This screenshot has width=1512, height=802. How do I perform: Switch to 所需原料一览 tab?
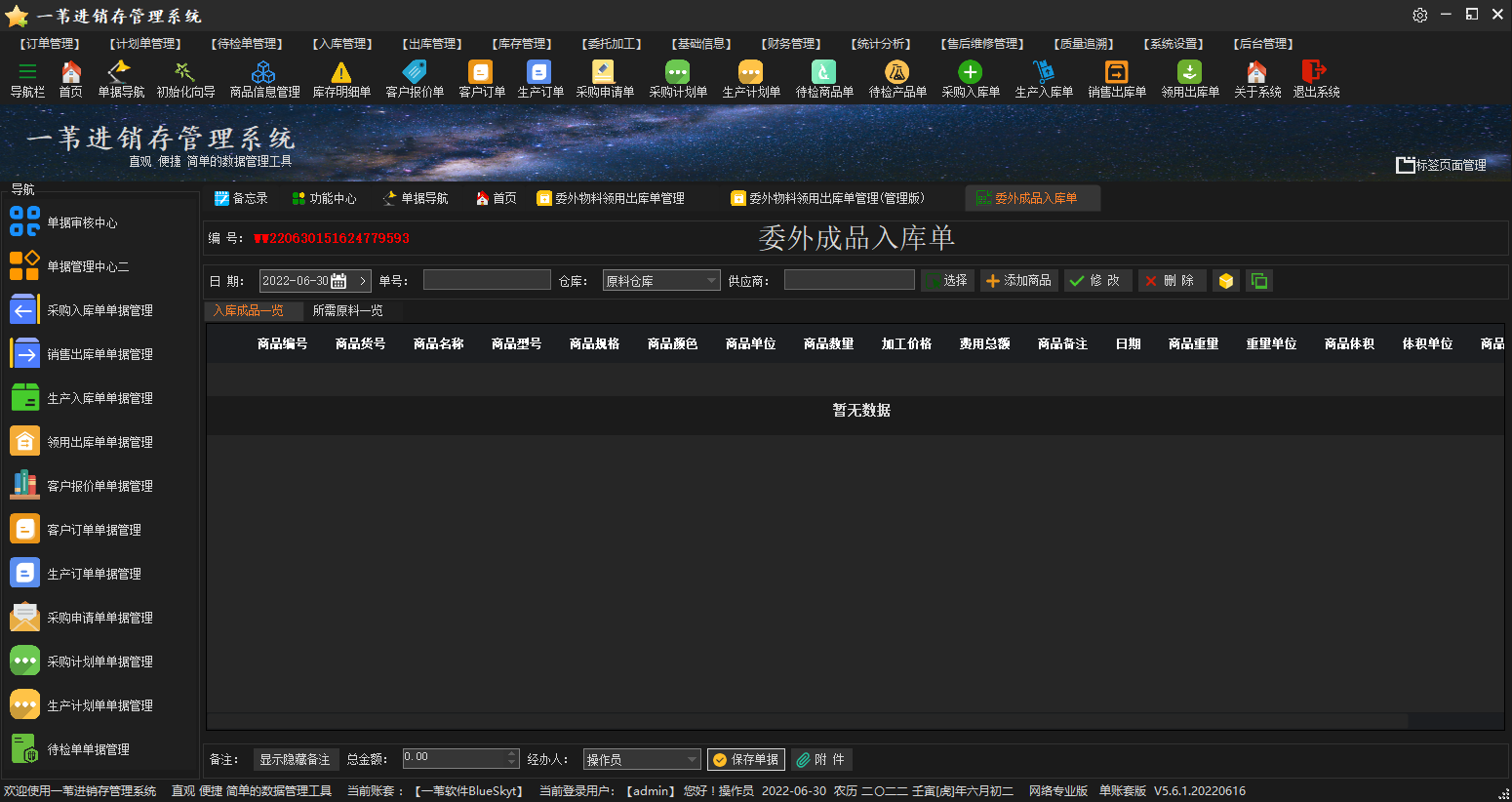coord(347,310)
